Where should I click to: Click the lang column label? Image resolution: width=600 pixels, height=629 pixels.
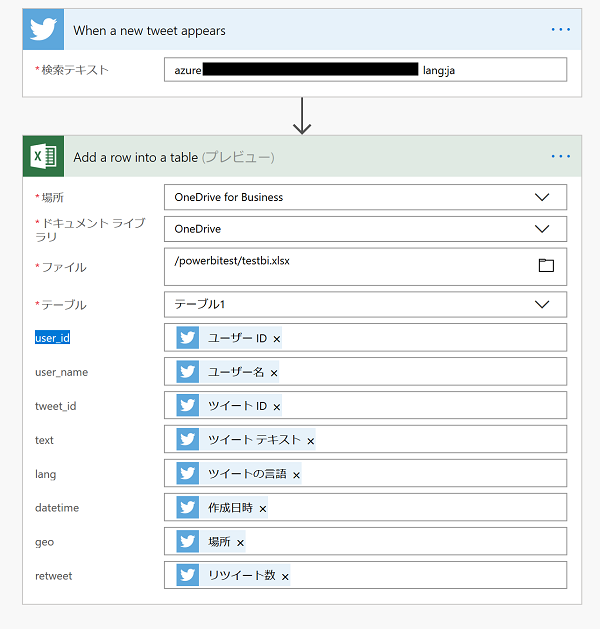point(45,474)
